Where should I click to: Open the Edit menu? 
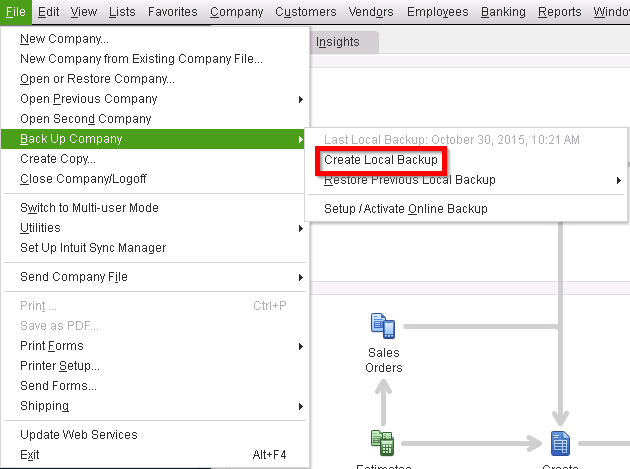click(x=48, y=12)
